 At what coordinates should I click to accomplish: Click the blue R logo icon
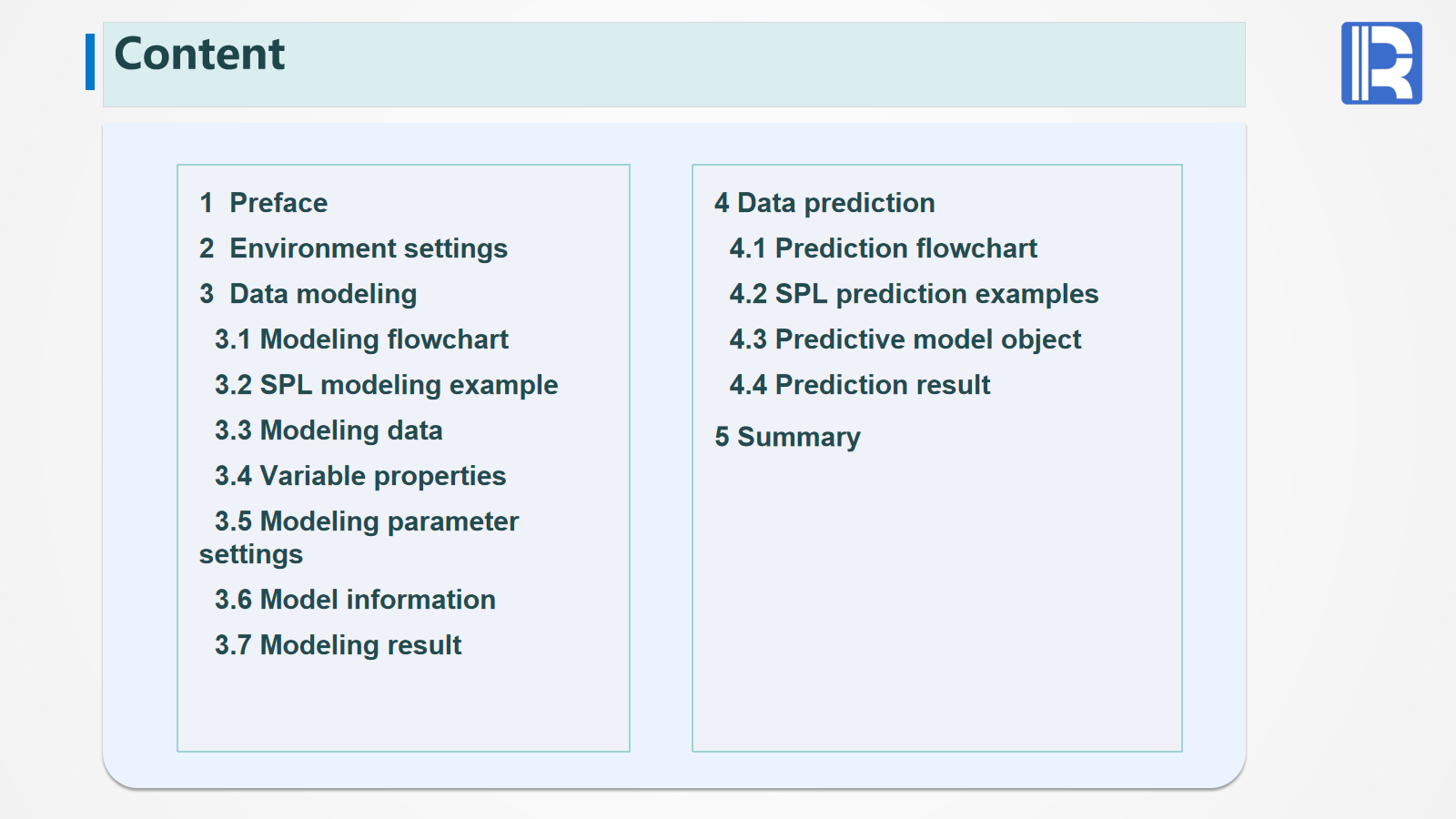coord(1380,63)
